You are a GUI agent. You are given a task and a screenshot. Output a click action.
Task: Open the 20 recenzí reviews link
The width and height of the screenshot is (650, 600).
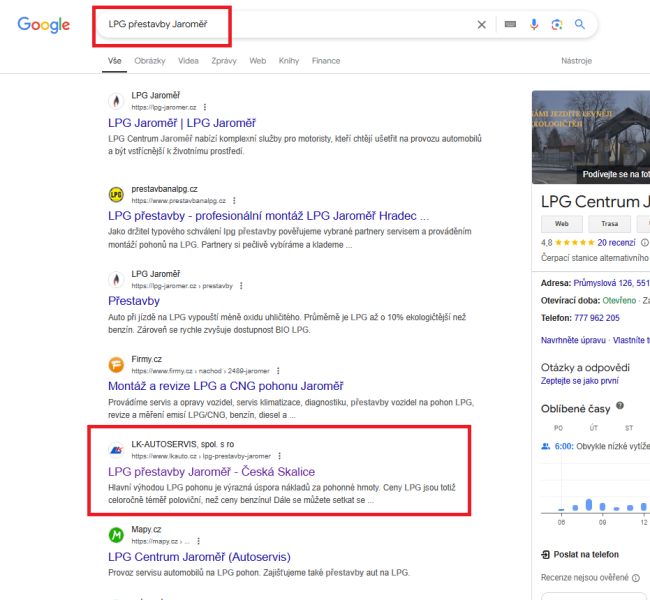616,243
